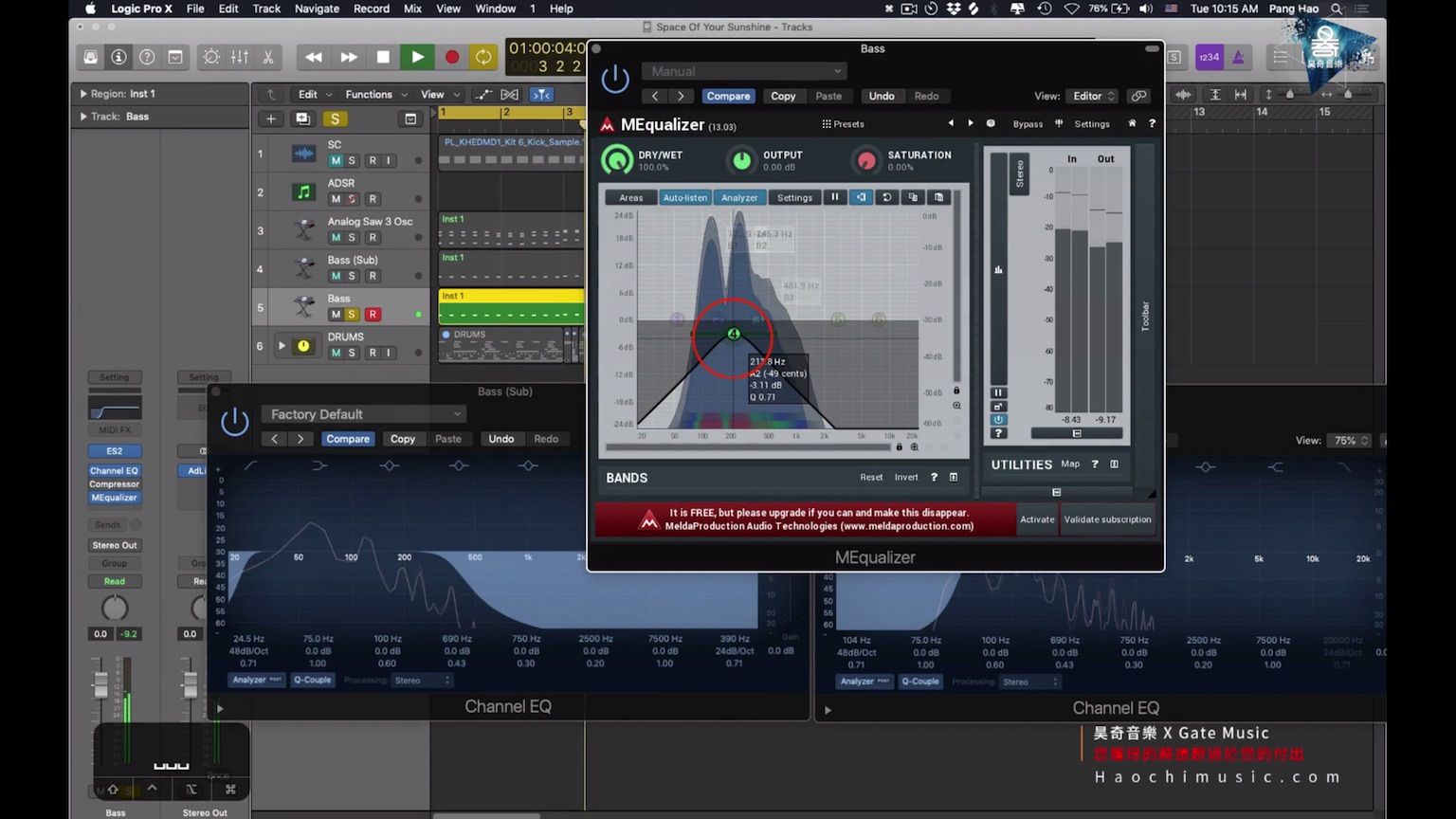The image size is (1456, 819).
Task: Open the File menu
Action: 195,9
